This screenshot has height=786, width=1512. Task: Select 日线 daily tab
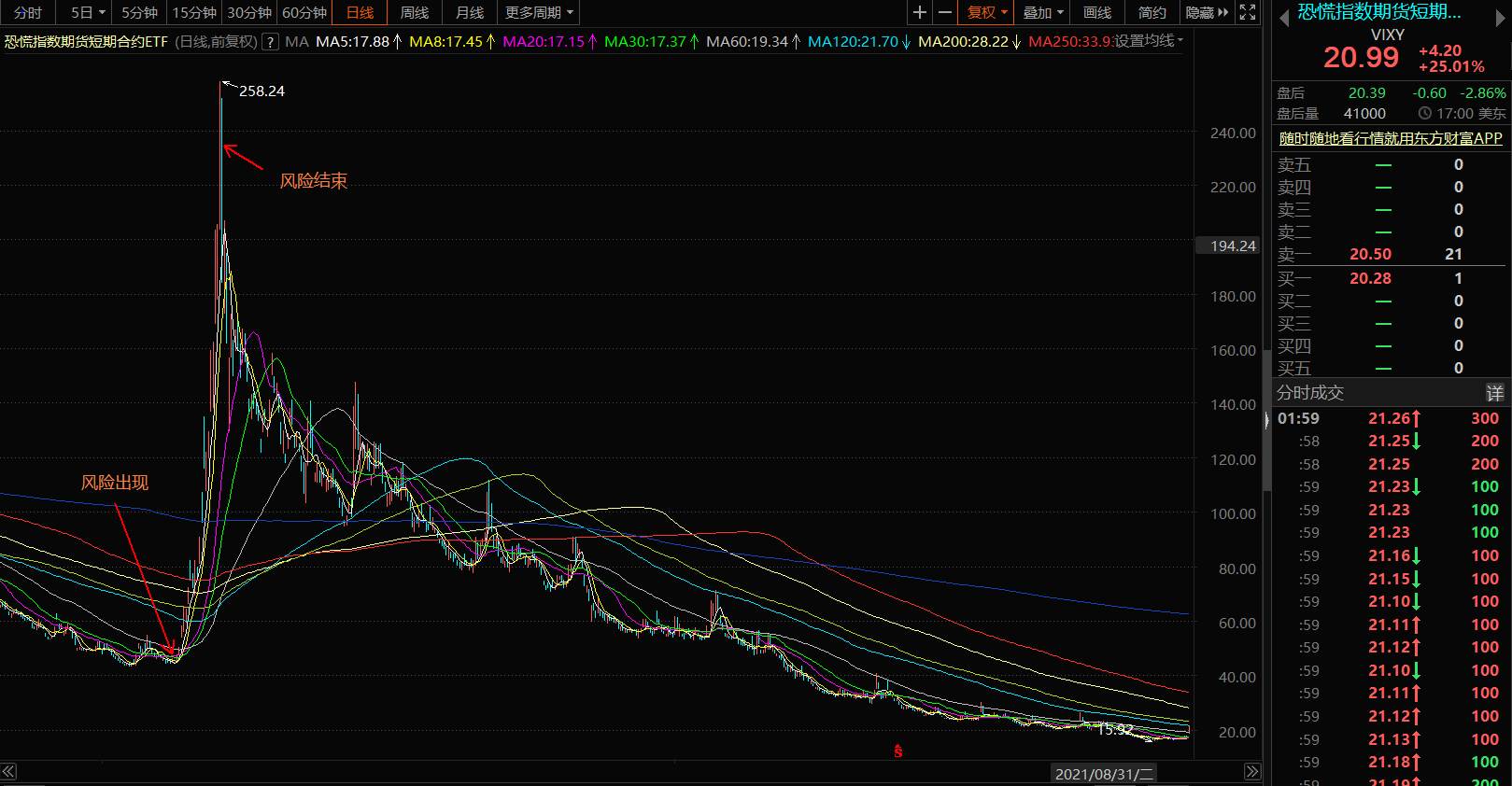pyautogui.click(x=360, y=12)
